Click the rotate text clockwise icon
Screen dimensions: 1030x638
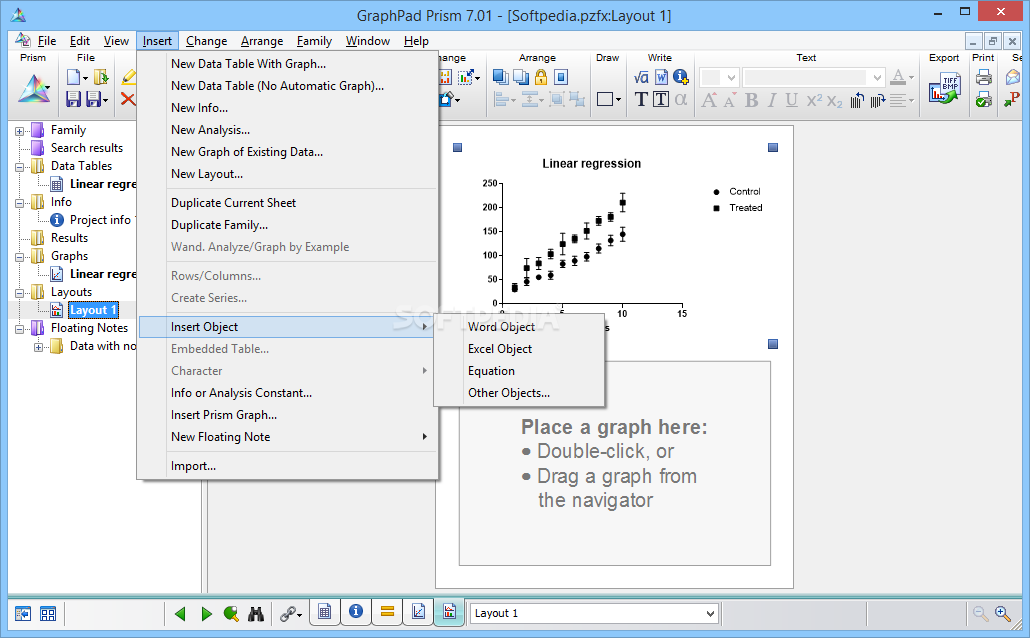[x=878, y=100]
